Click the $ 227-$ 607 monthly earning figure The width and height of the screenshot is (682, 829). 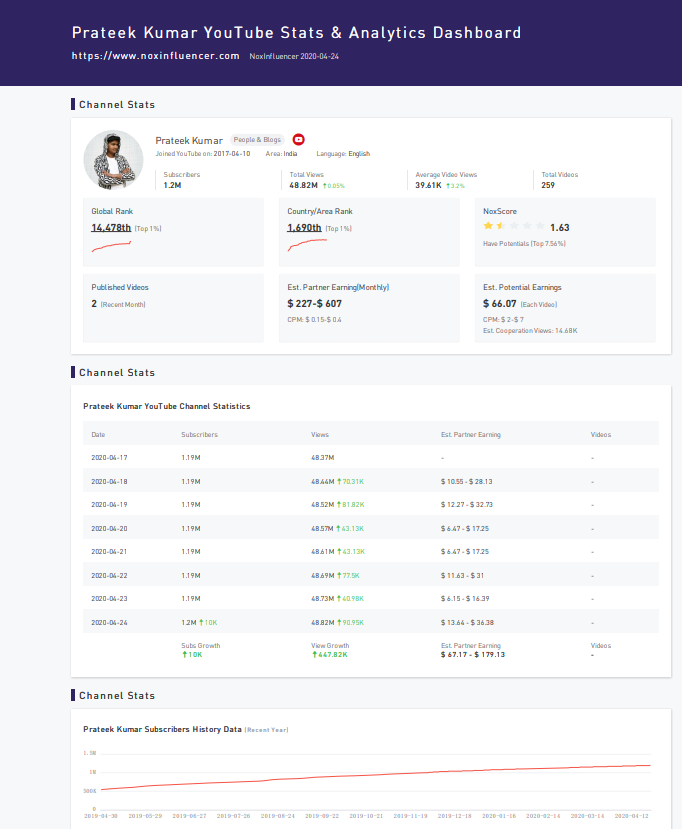315,304
